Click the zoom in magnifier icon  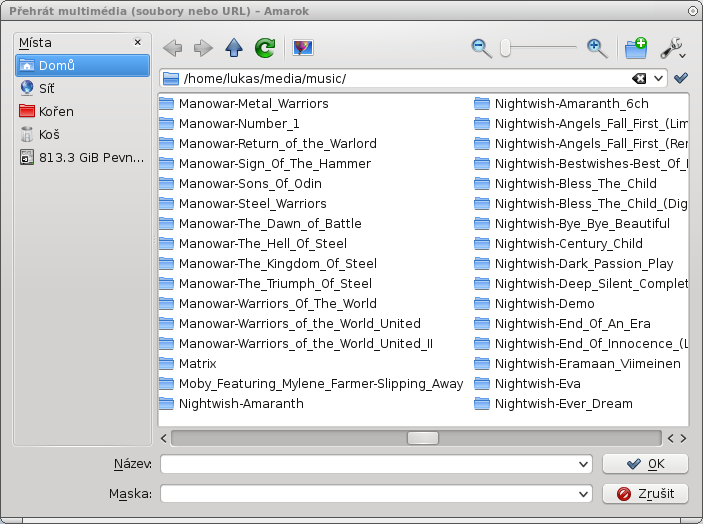[597, 48]
